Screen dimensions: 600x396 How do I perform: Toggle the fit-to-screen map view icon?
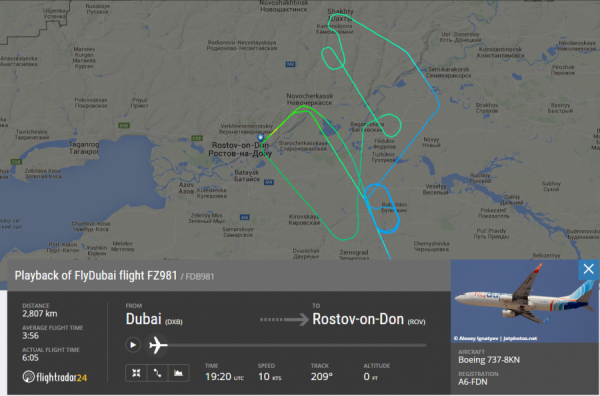(136, 373)
